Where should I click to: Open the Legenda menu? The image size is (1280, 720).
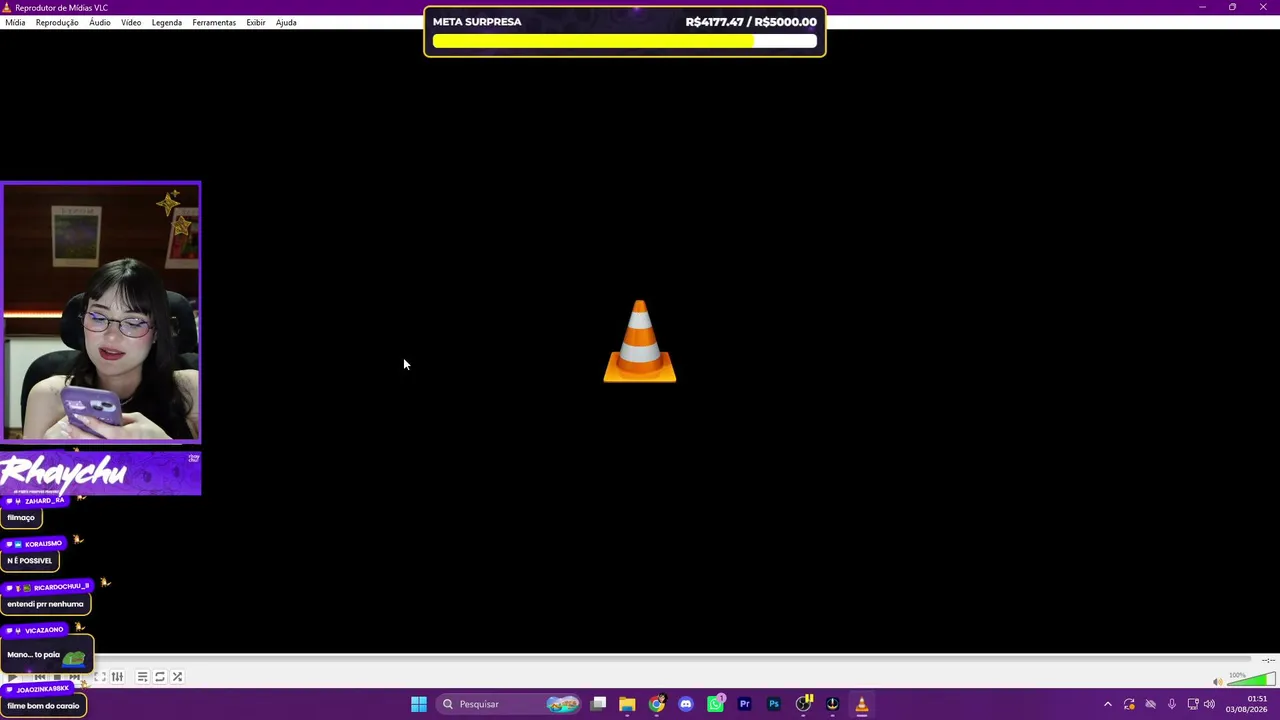click(x=167, y=22)
